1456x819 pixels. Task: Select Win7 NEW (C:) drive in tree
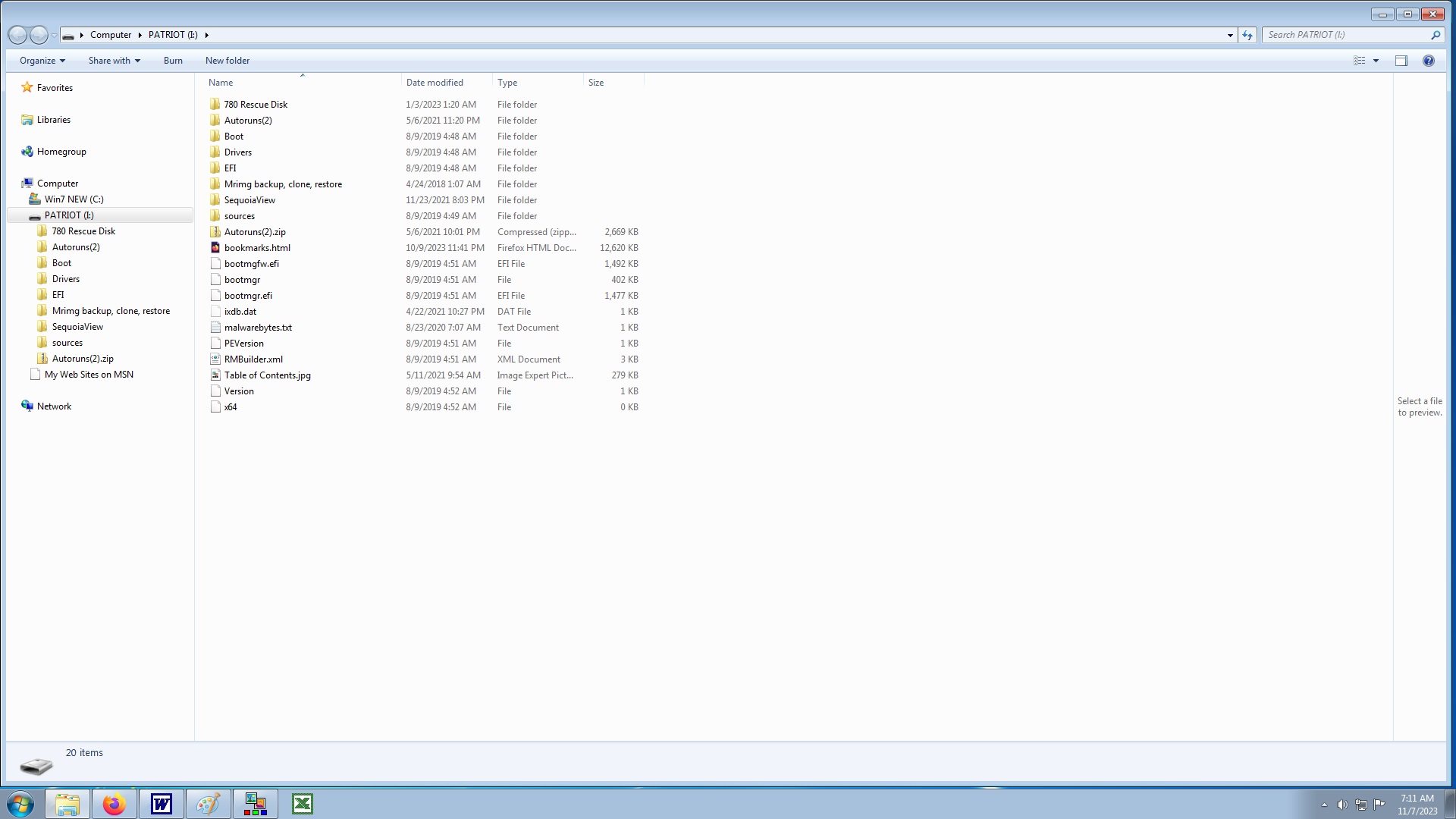74,199
